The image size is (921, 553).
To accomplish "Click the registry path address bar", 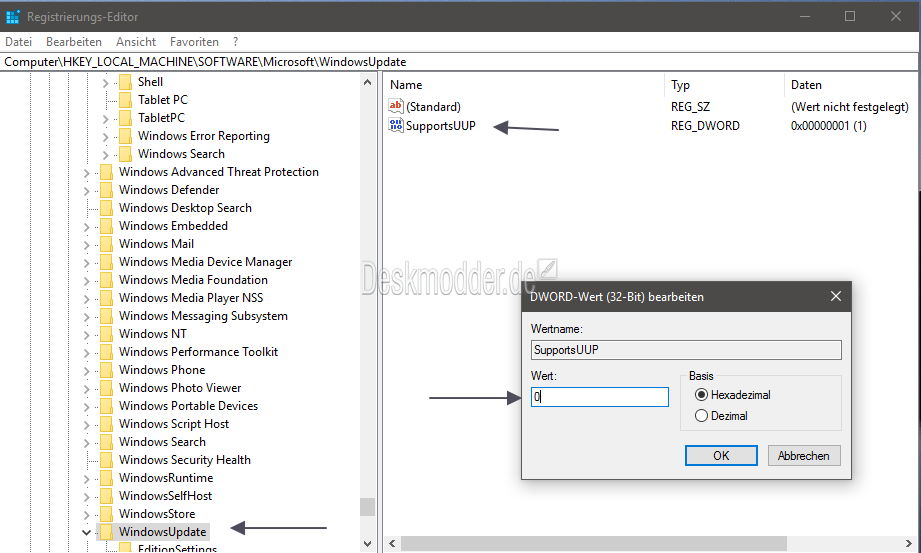I will coord(460,62).
